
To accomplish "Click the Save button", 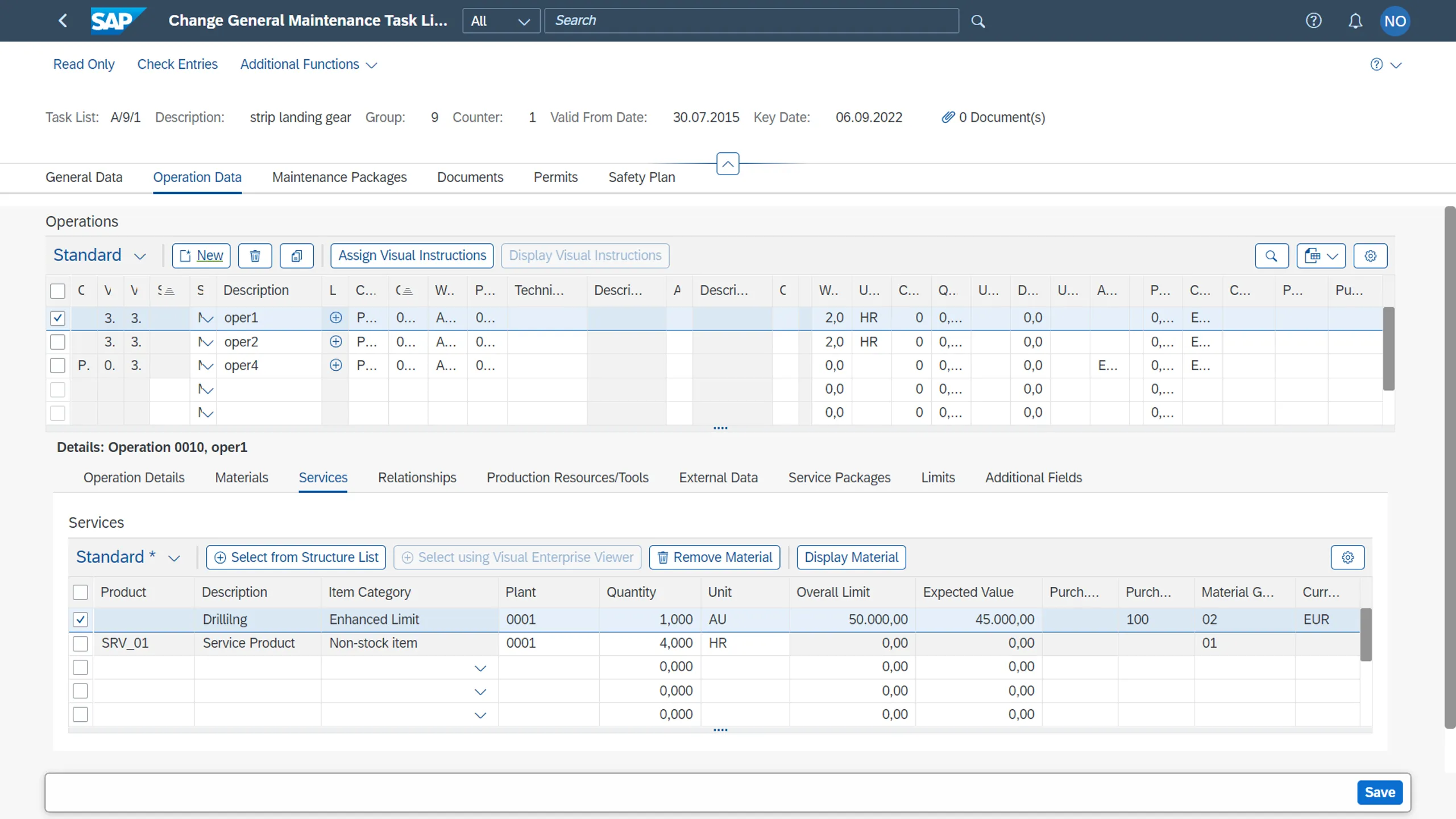I will tap(1379, 792).
